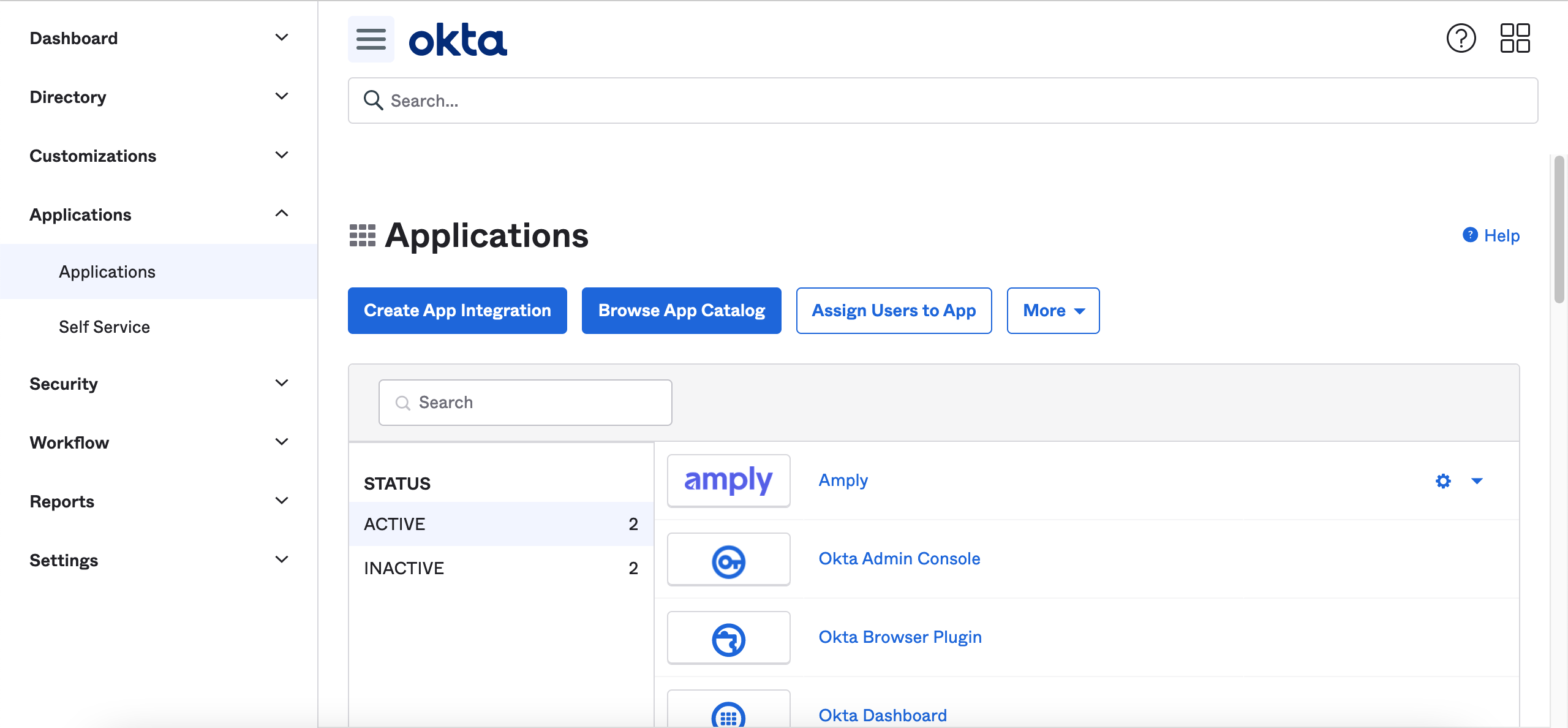
Task: Click the gear icon for Amply
Action: click(1443, 481)
